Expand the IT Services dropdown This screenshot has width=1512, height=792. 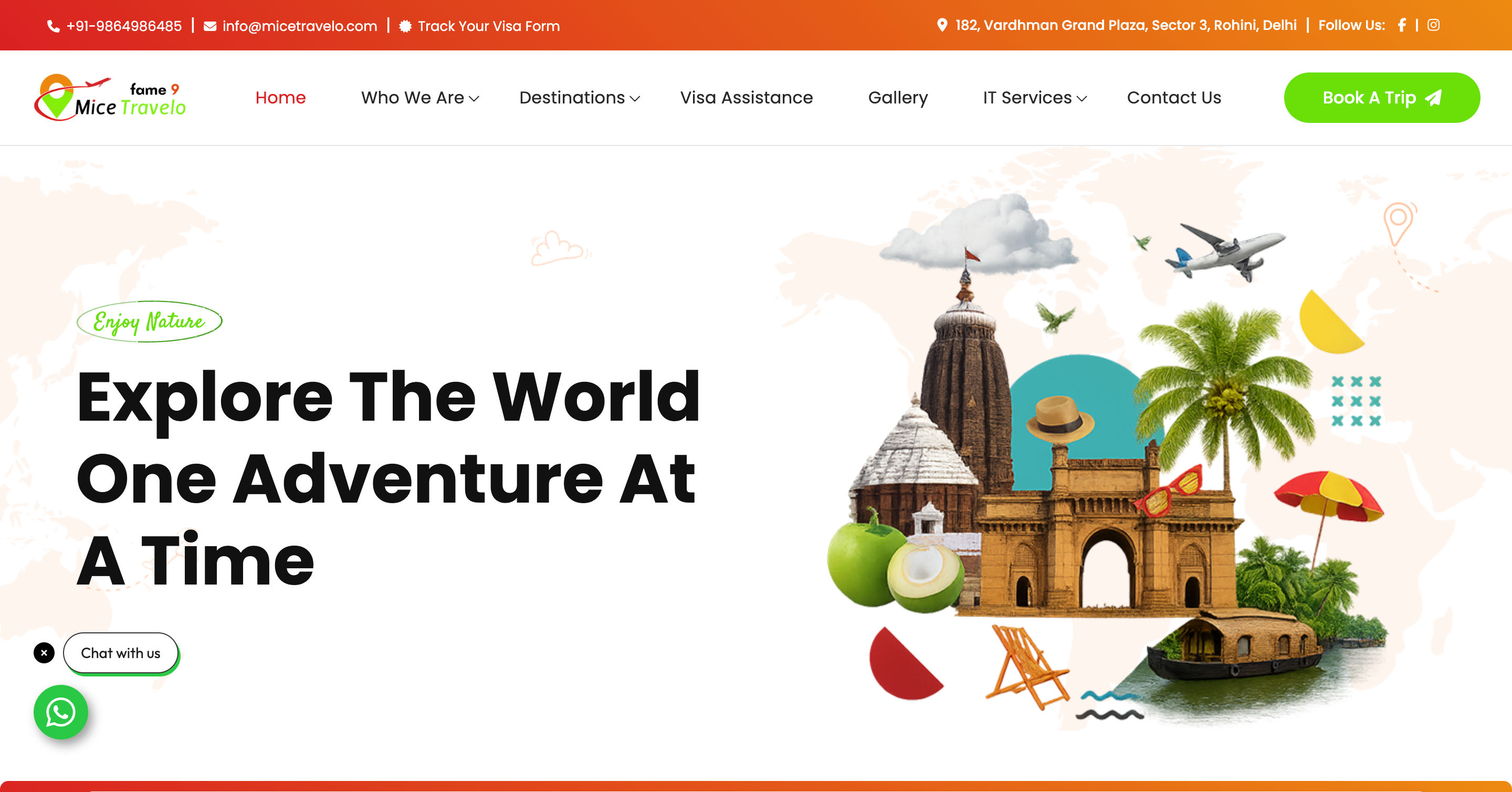(1035, 98)
